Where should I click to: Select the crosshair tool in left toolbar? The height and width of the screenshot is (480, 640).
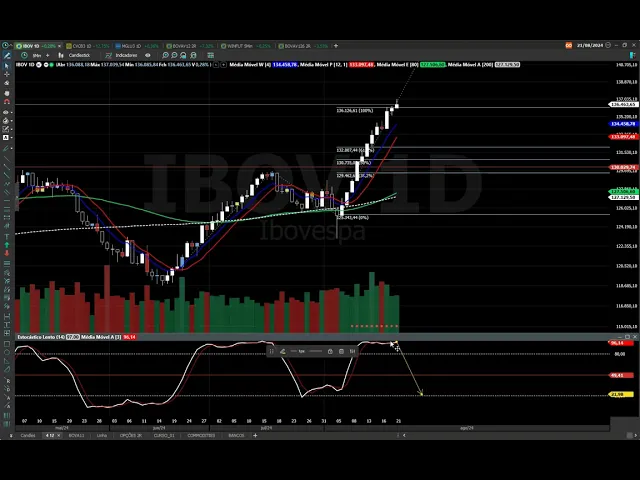7,74
